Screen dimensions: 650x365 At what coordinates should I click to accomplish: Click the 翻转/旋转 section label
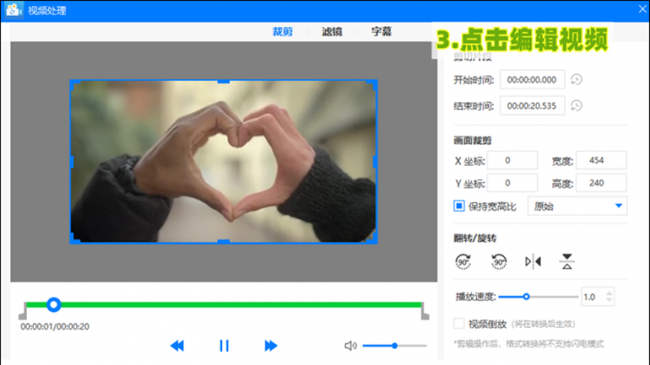tap(475, 238)
